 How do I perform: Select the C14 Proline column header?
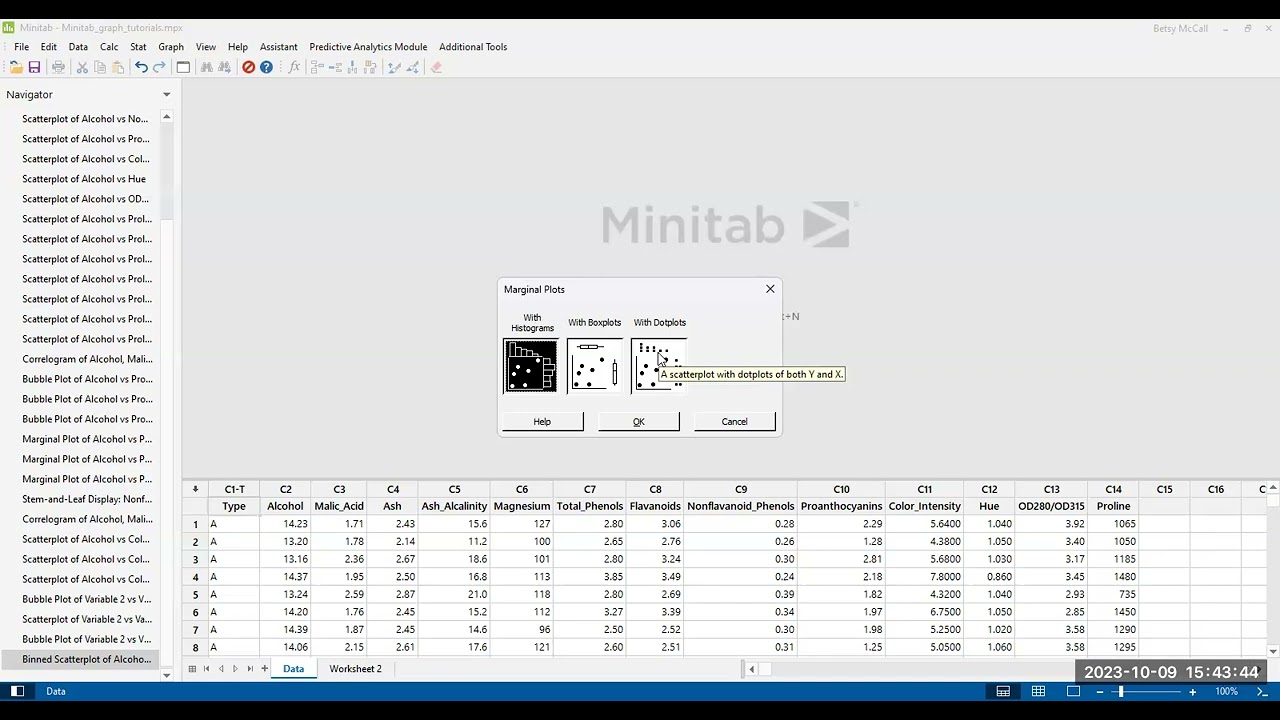[x=1113, y=489]
